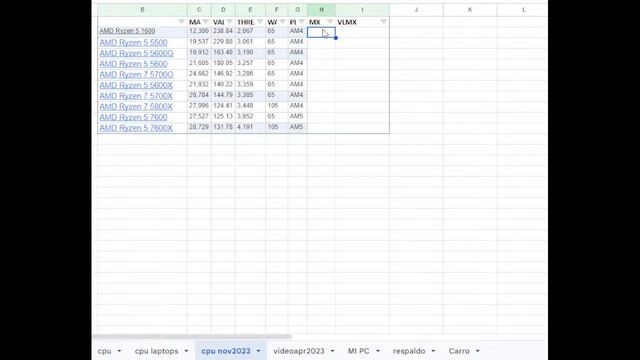Open the videoapr2023 tab dropdown arrow
The width and height of the screenshot is (640, 360).
[x=332, y=351]
